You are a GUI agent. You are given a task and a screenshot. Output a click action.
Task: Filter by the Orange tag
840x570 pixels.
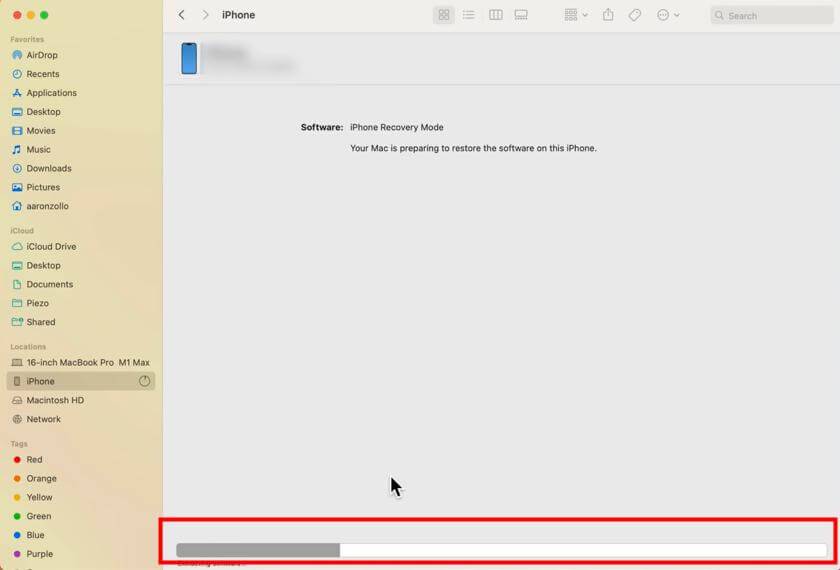tap(80, 478)
